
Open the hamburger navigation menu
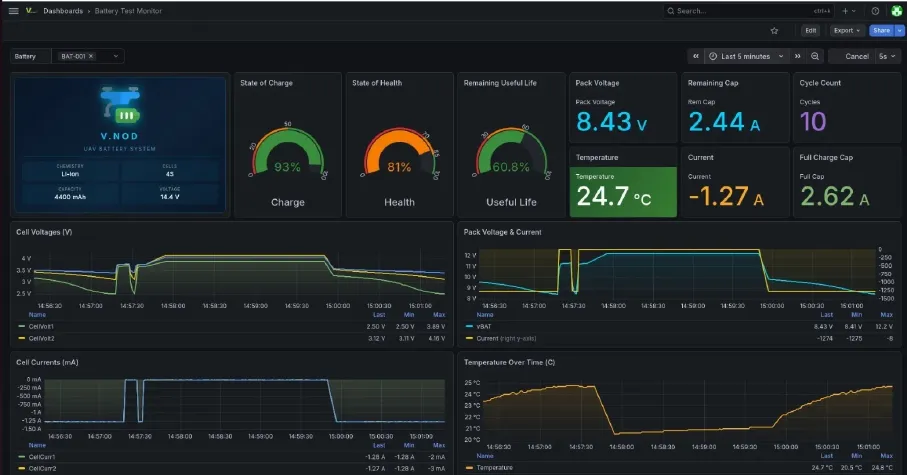[13, 11]
